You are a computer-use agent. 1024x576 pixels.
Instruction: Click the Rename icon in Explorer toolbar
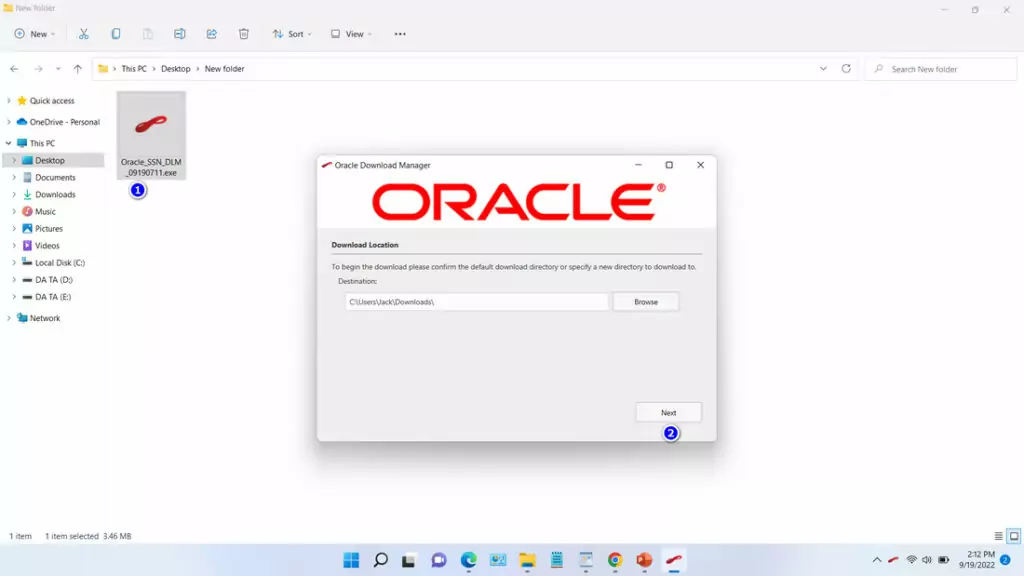pos(180,34)
